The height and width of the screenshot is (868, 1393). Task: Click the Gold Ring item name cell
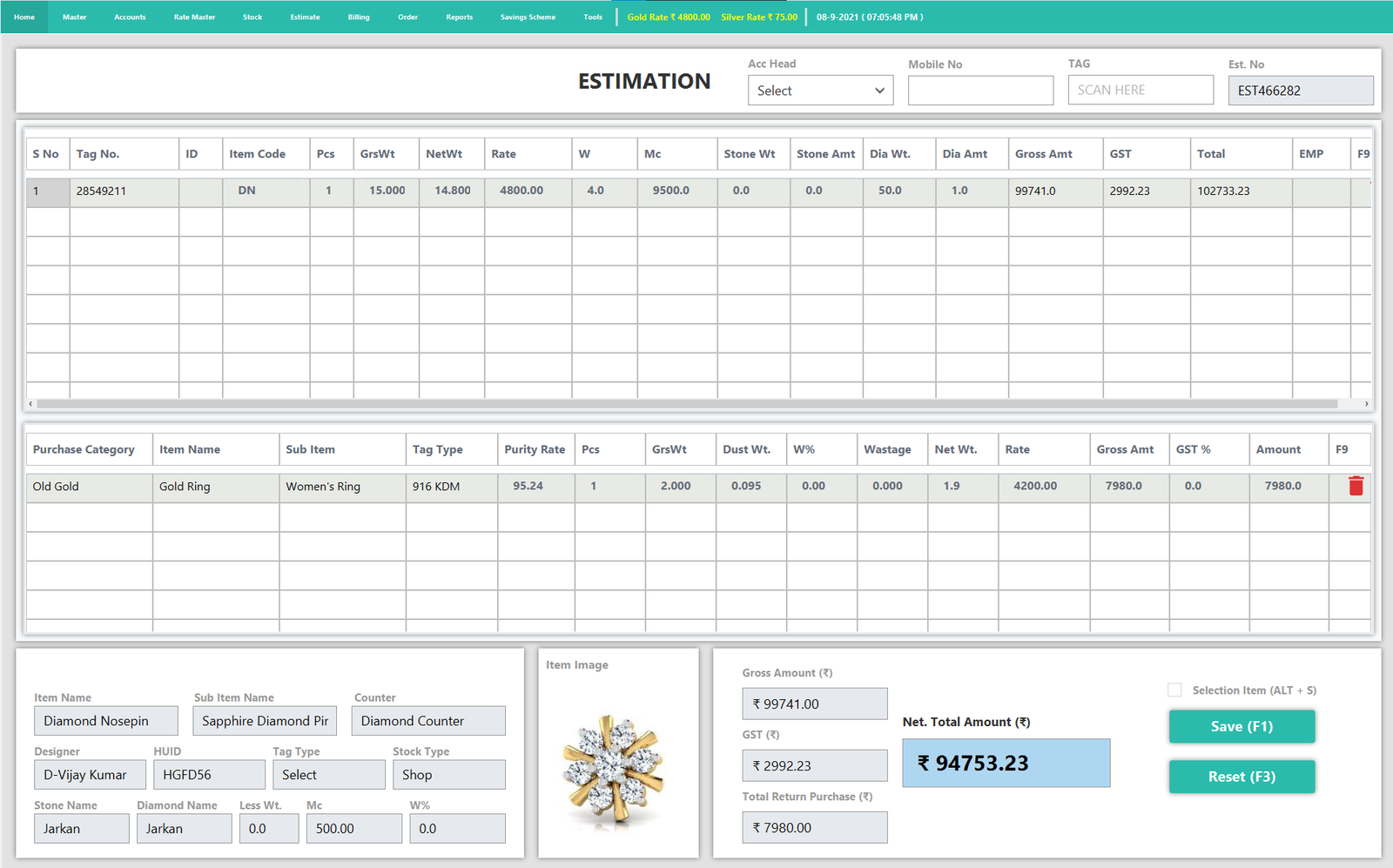(216, 487)
